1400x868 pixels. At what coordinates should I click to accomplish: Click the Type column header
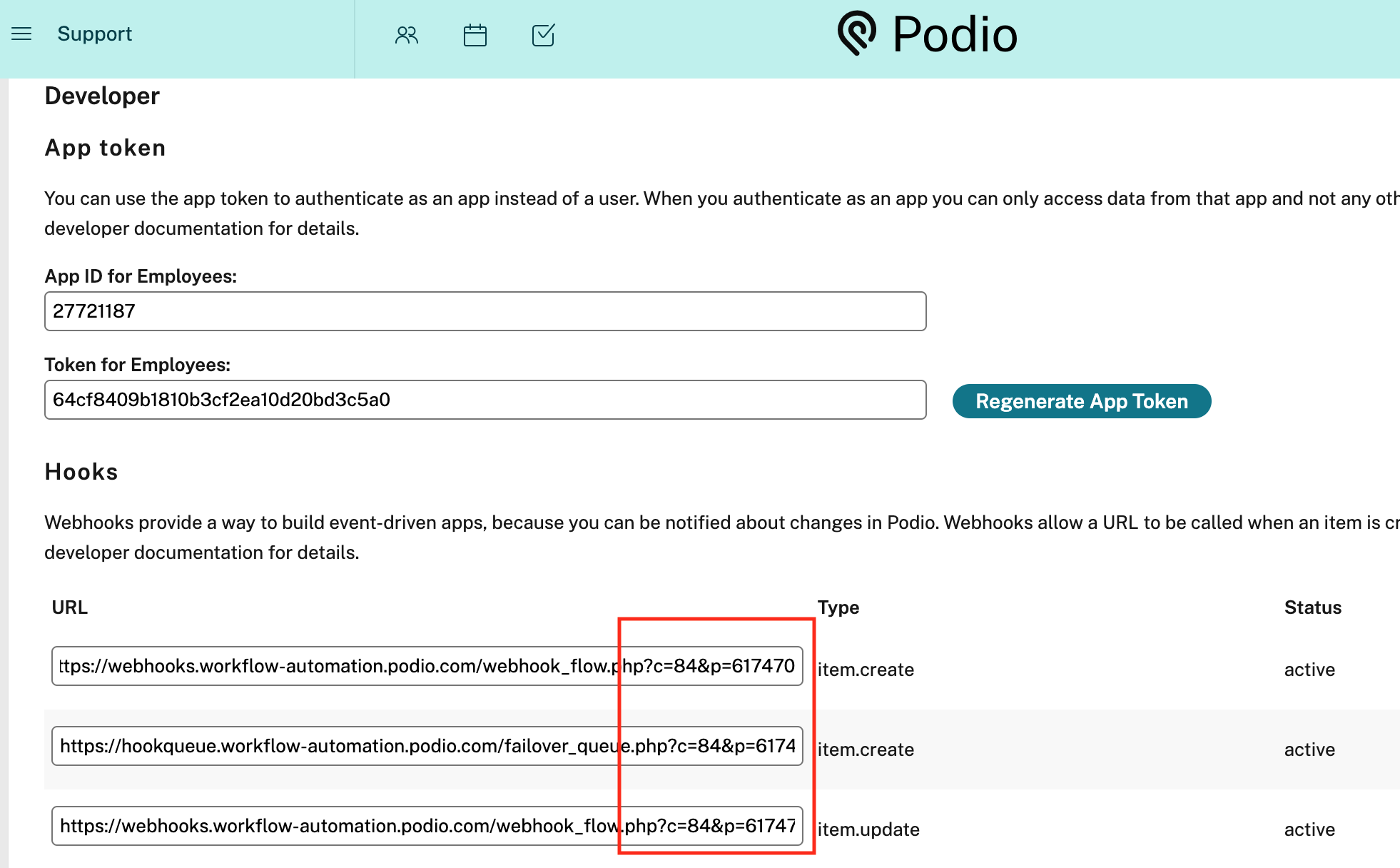point(838,607)
